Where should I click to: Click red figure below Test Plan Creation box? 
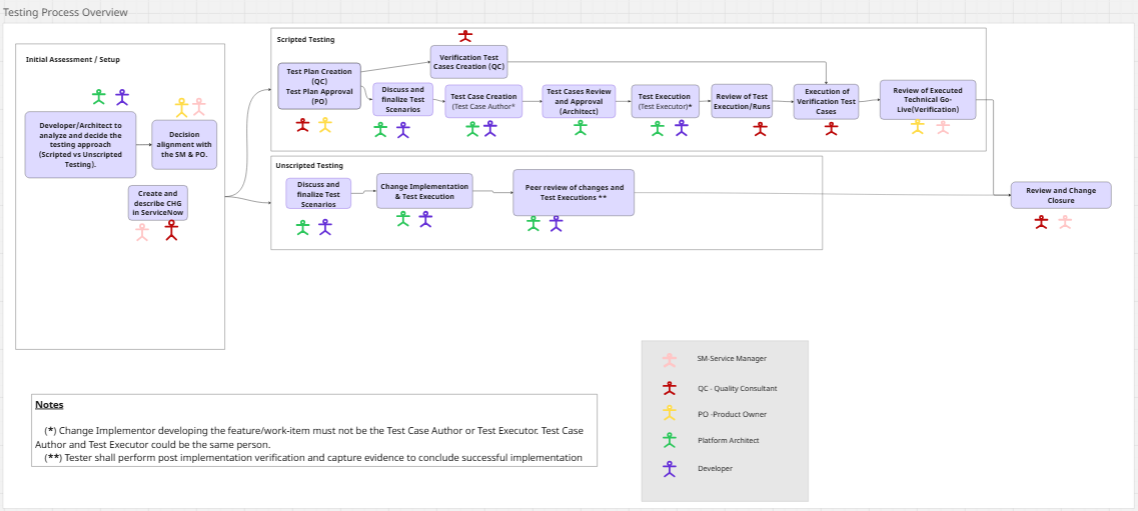[303, 125]
